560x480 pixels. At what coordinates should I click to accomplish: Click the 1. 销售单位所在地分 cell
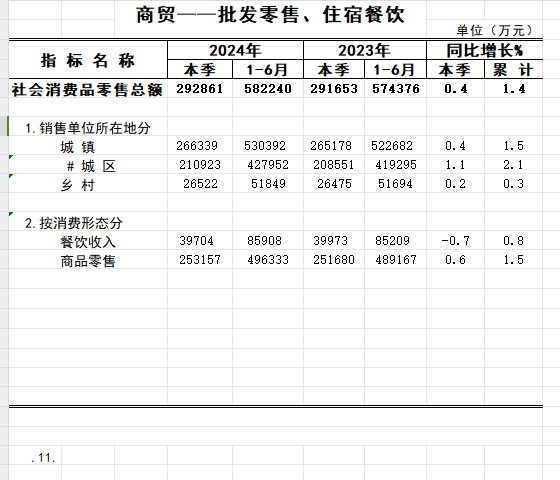click(88, 128)
